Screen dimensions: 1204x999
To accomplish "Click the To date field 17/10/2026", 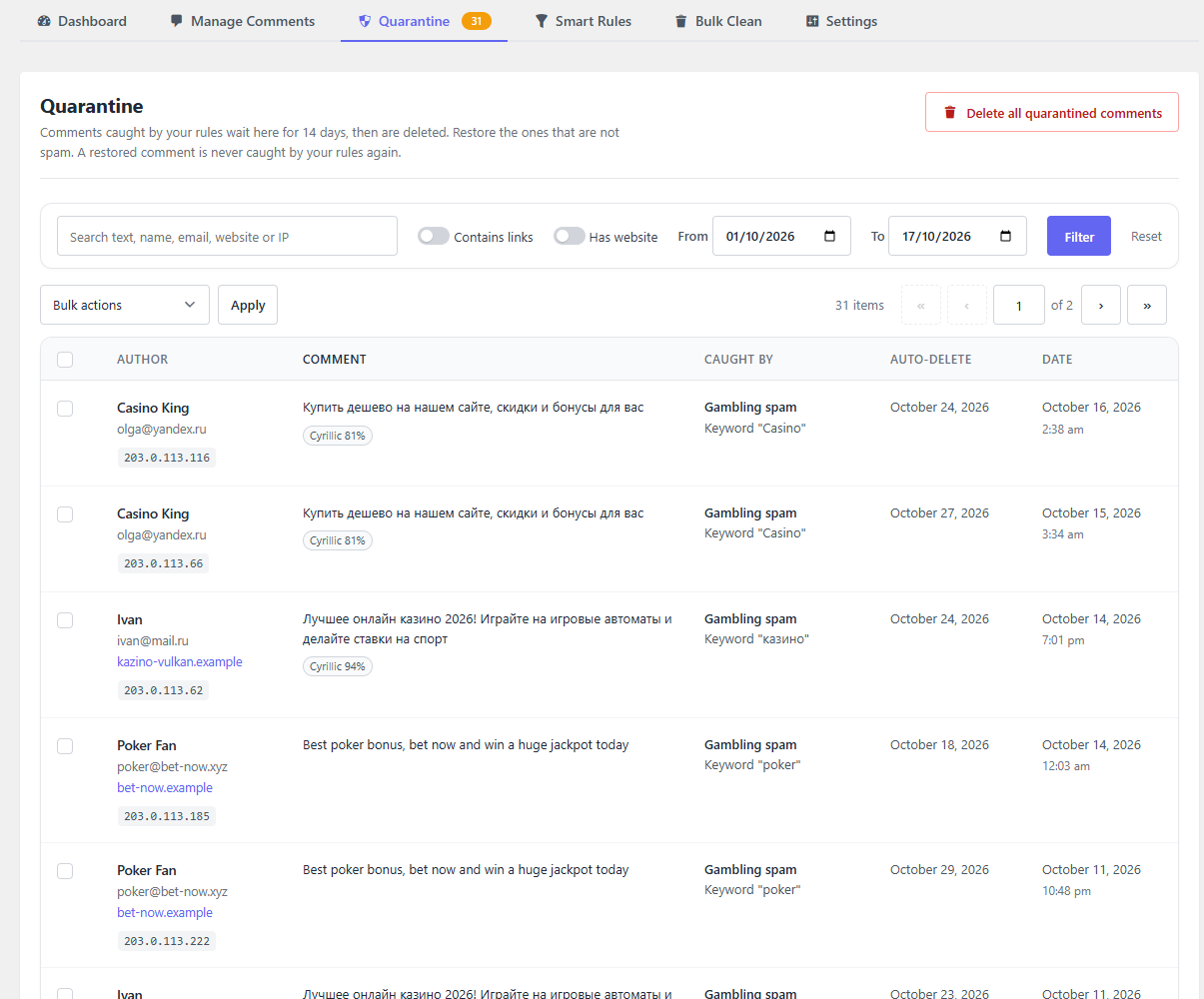I will point(957,236).
